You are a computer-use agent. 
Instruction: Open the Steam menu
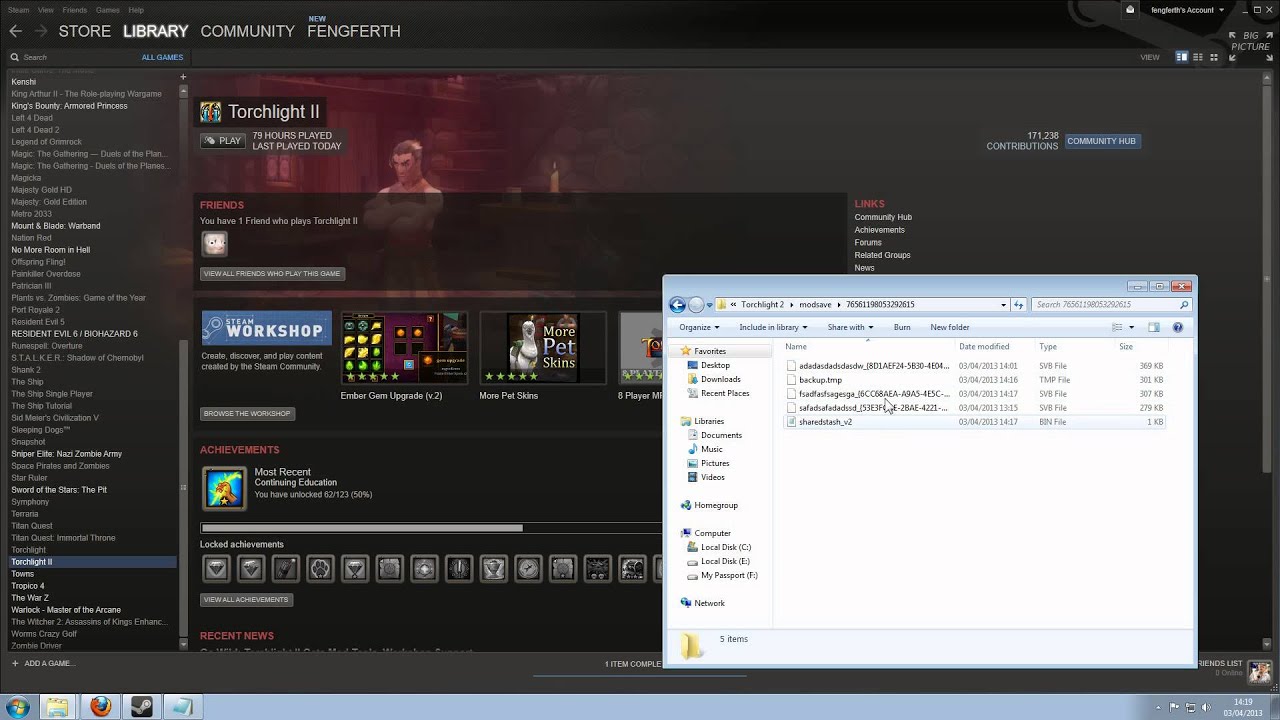[x=19, y=10]
